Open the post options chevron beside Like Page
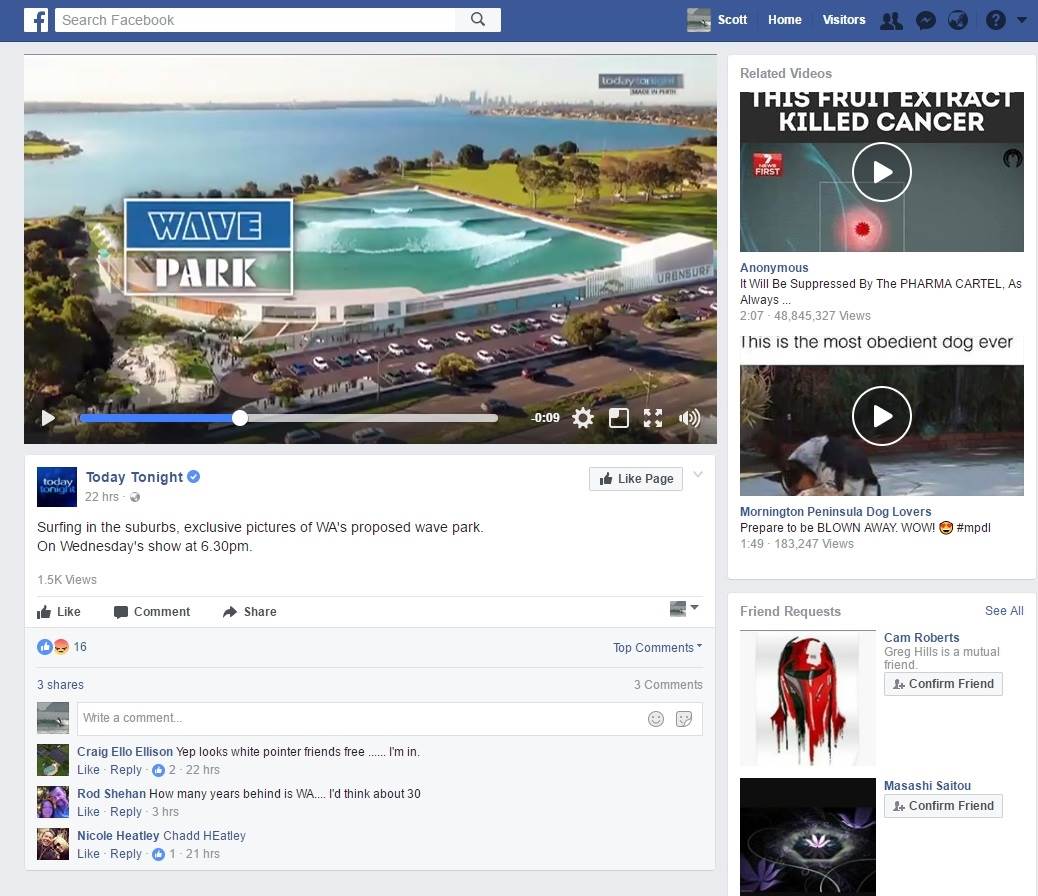Image resolution: width=1038 pixels, height=896 pixels. (x=698, y=475)
